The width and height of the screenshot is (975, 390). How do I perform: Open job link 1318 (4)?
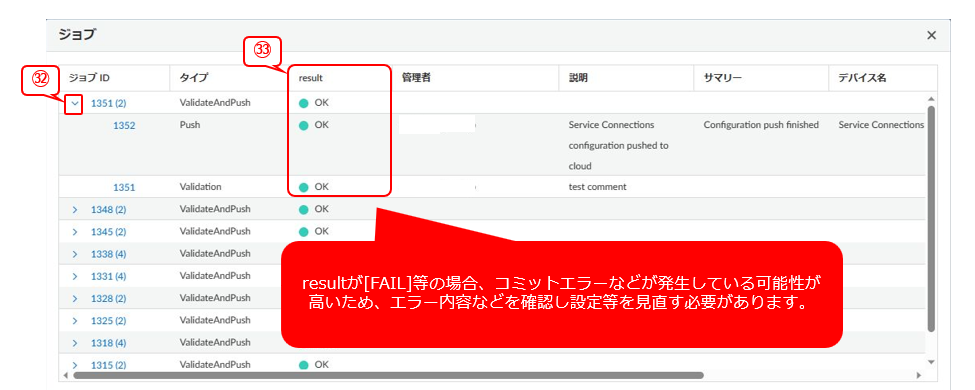[x=108, y=343]
